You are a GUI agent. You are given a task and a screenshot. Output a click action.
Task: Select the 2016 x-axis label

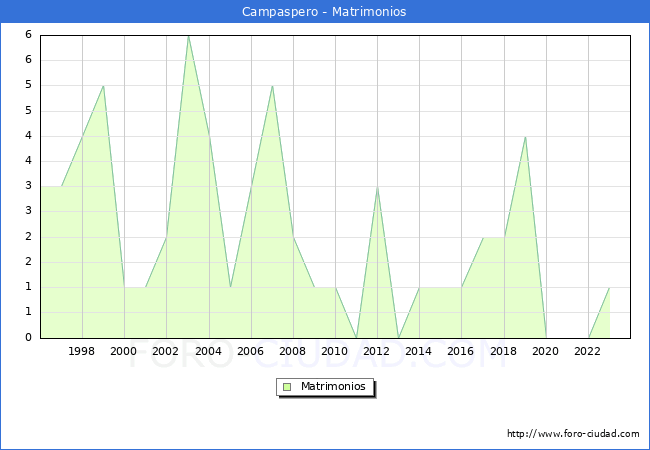[x=461, y=351]
